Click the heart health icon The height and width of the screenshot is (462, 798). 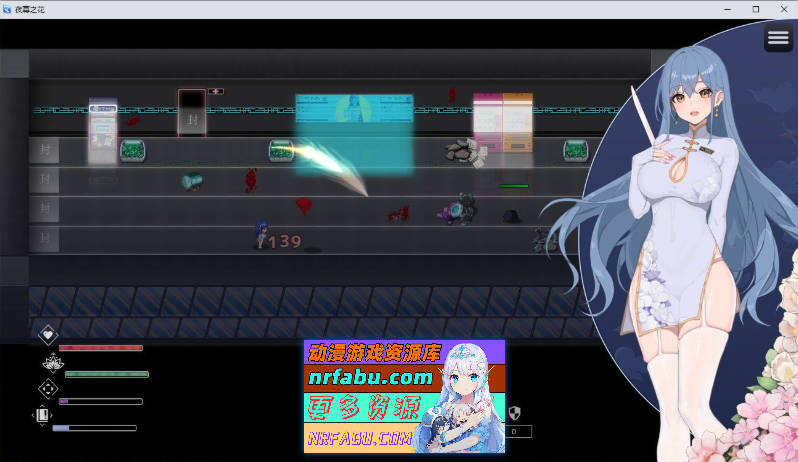point(47,335)
